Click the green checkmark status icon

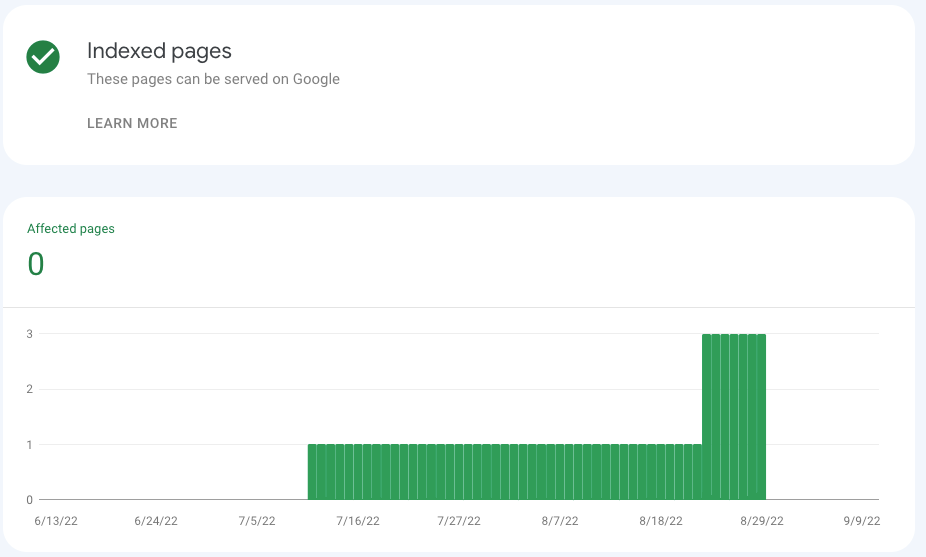(43, 57)
